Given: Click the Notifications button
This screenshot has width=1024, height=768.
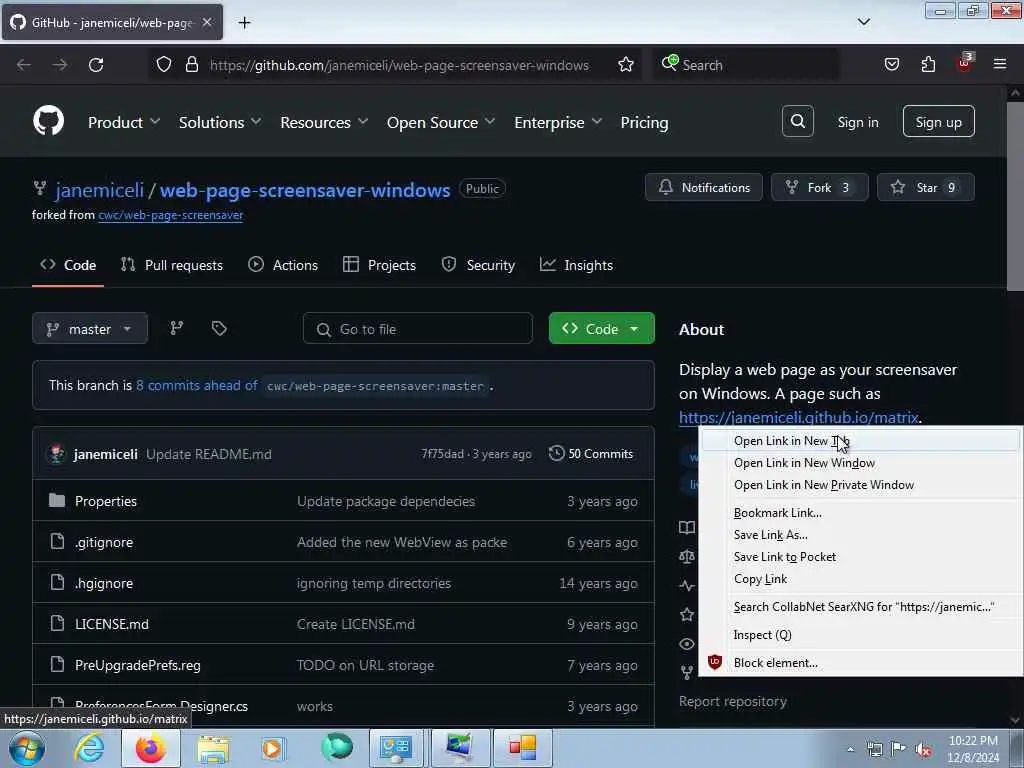Looking at the screenshot, I should tap(703, 187).
